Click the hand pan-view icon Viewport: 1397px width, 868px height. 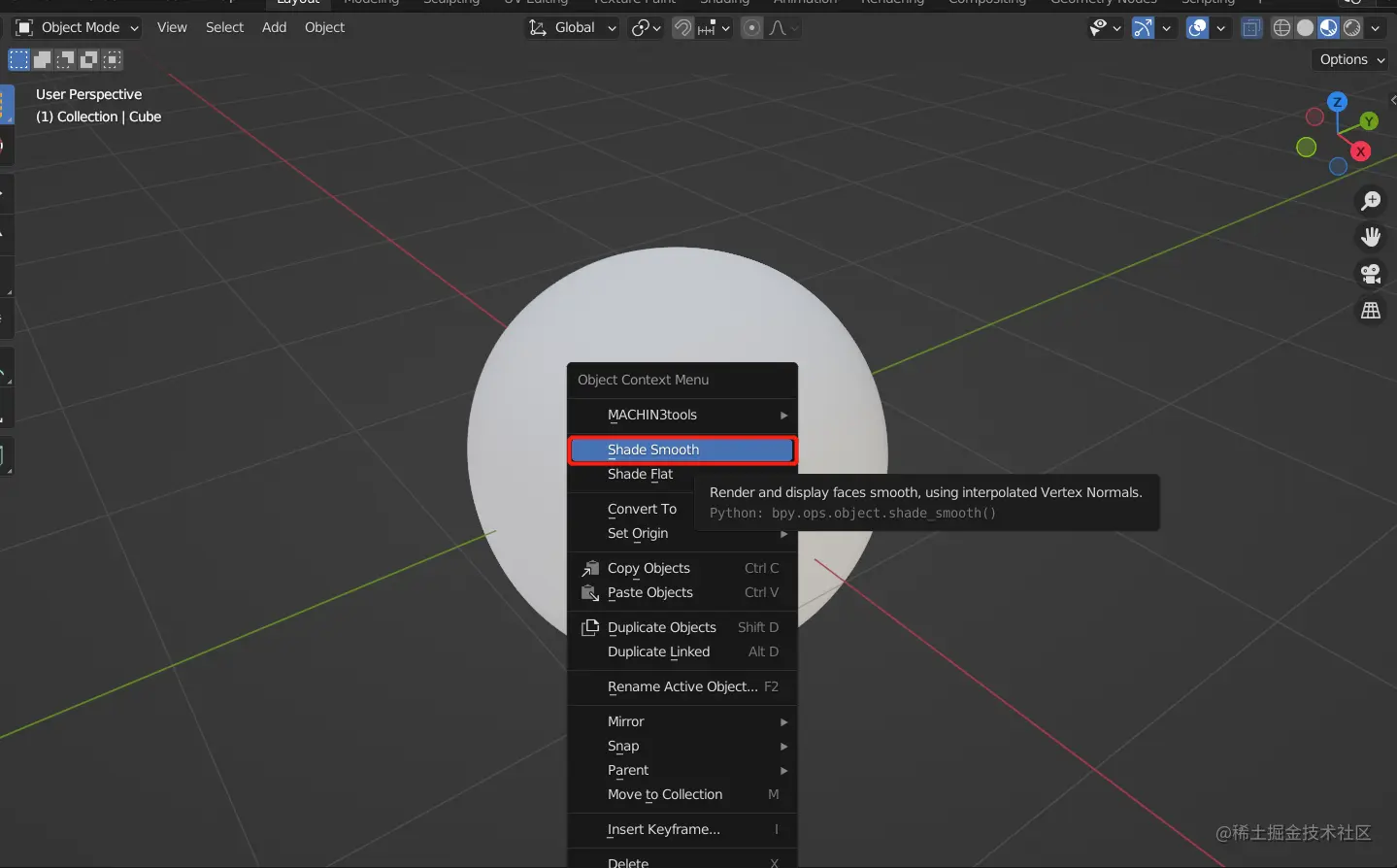1371,237
